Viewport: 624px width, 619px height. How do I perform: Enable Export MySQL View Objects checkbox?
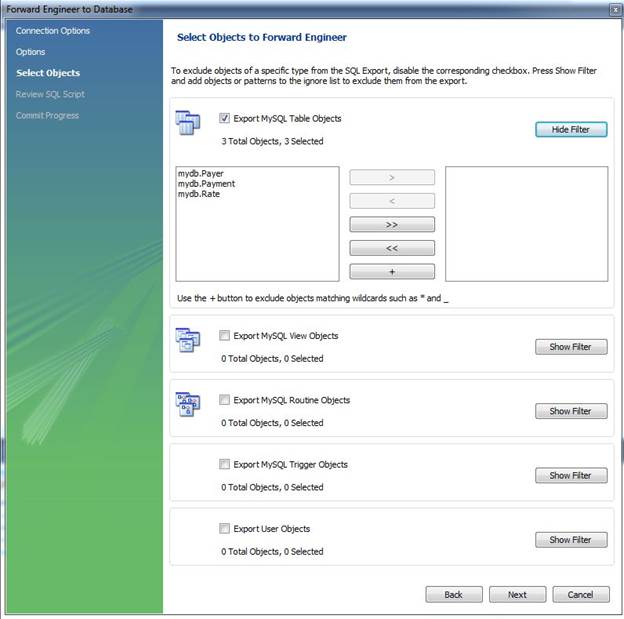click(224, 336)
